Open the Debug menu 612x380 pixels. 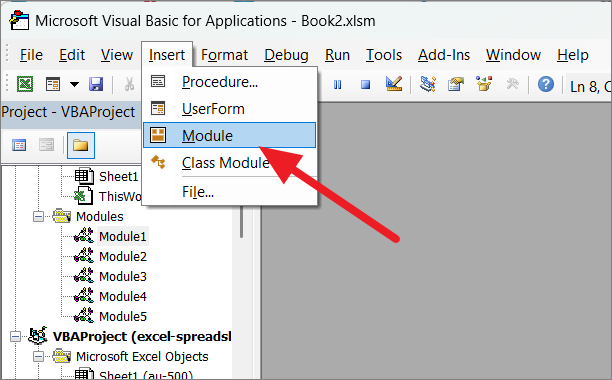click(x=286, y=55)
